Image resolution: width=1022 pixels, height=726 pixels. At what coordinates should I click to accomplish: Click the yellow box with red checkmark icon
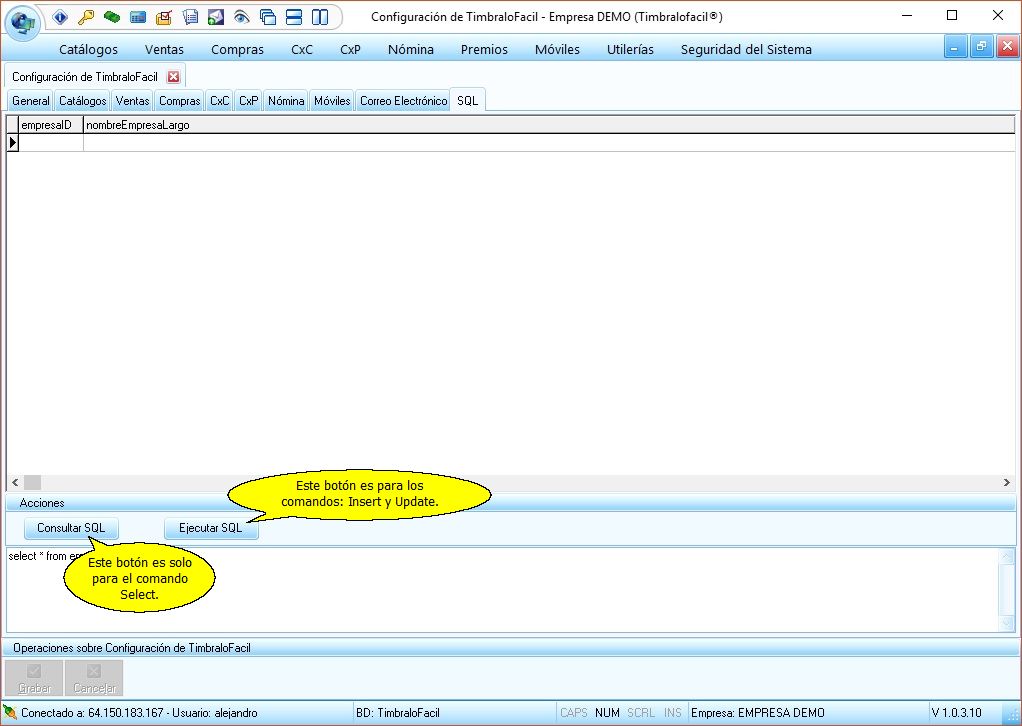pyautogui.click(x=164, y=18)
